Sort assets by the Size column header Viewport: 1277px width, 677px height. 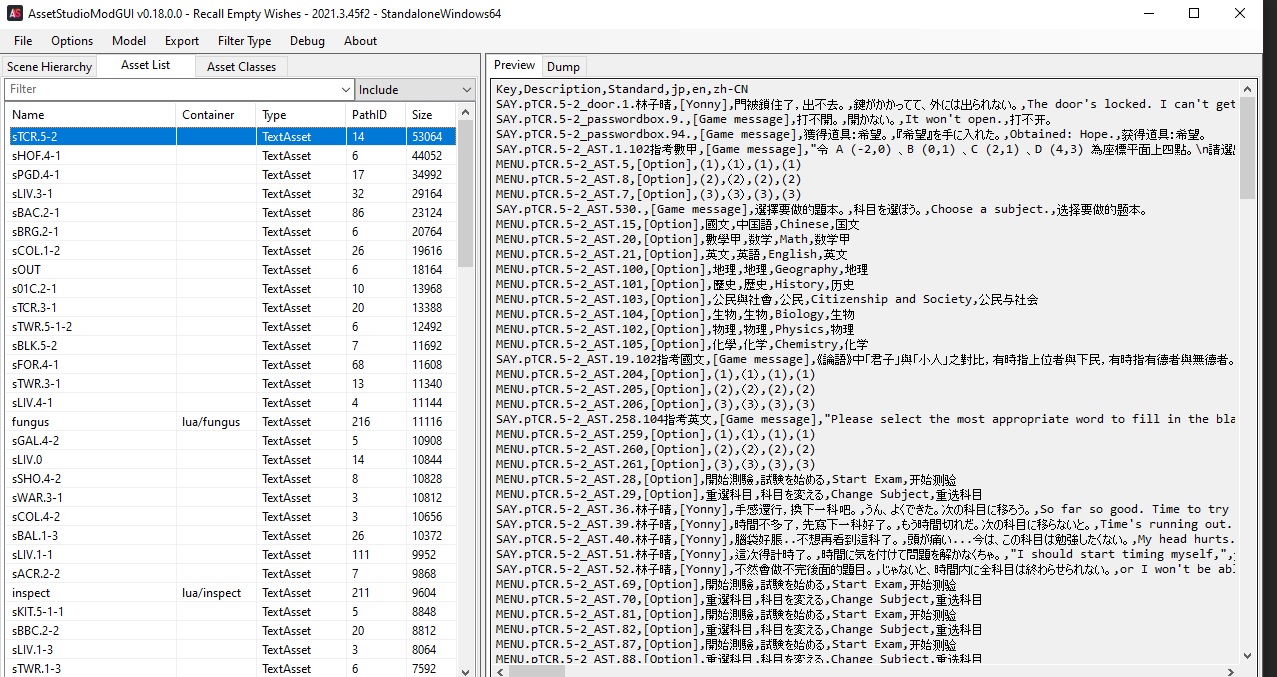coord(430,115)
